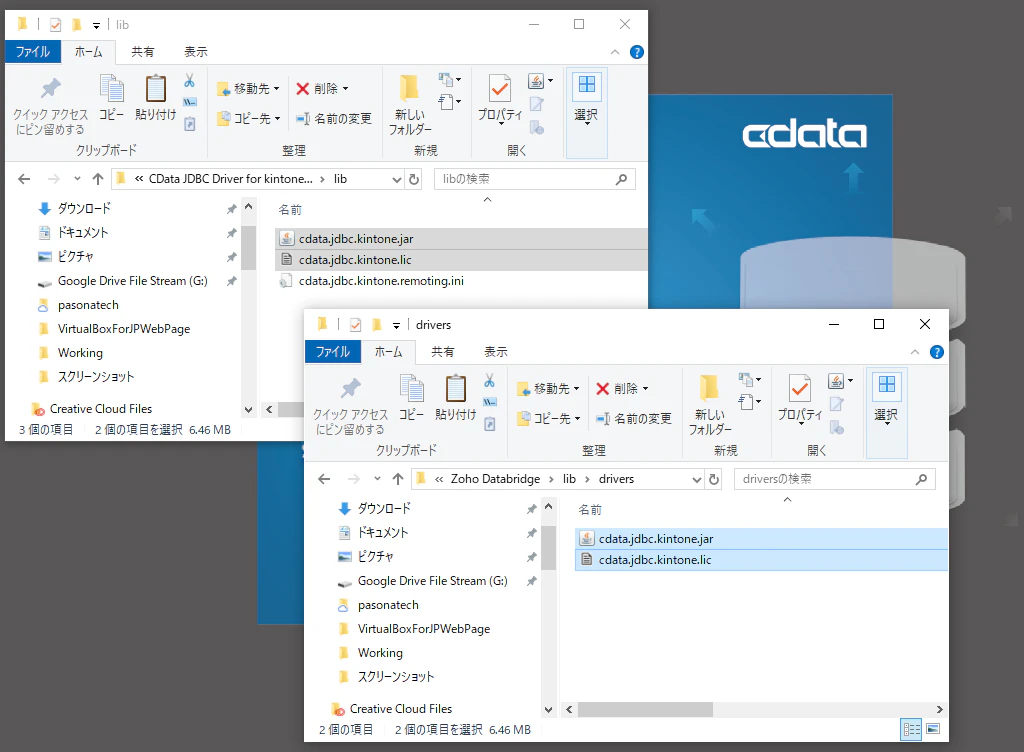Image resolution: width=1024 pixels, height=752 pixels.
Task: Click Rename in lib window ribbon
Action: pos(334,119)
